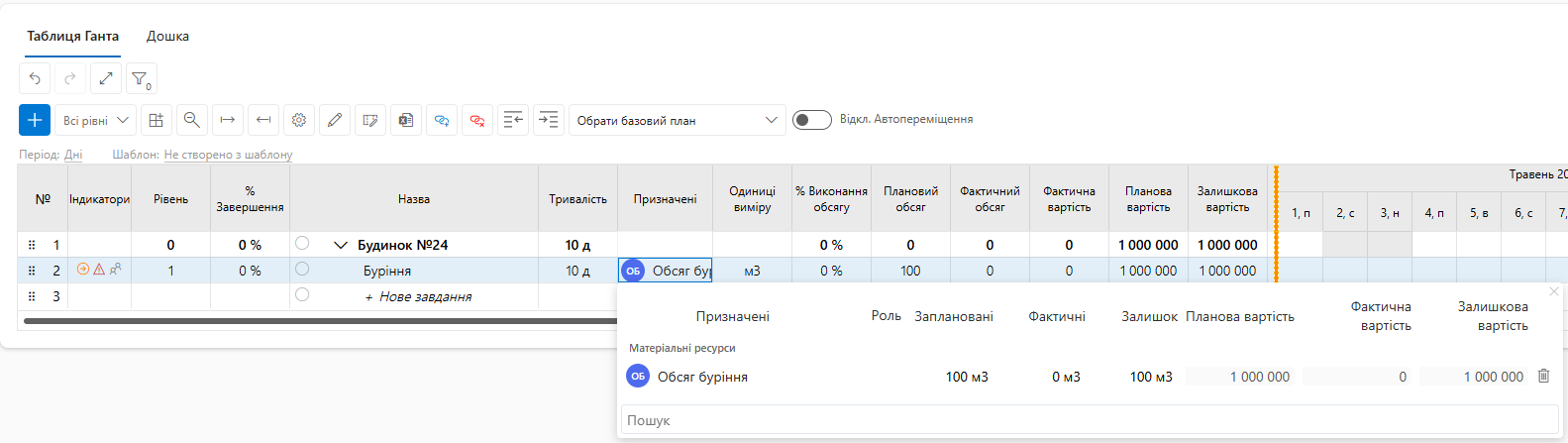The width and height of the screenshot is (1568, 443).
Task: Click + Нове завдання to add task
Action: tap(418, 296)
